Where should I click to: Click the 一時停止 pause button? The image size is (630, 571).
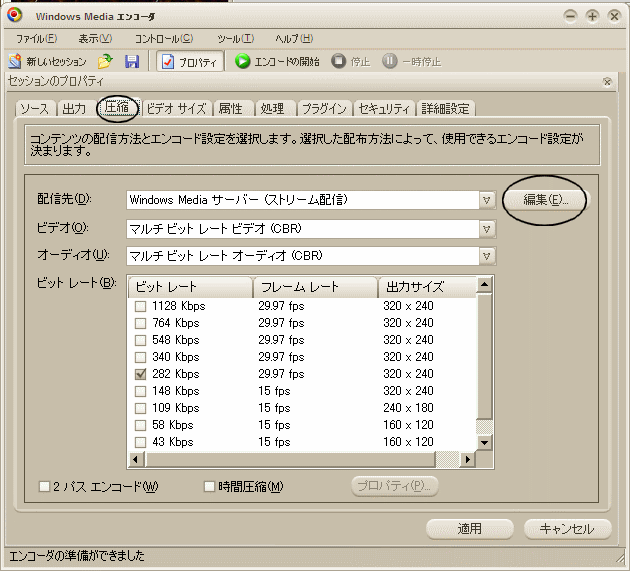411,61
